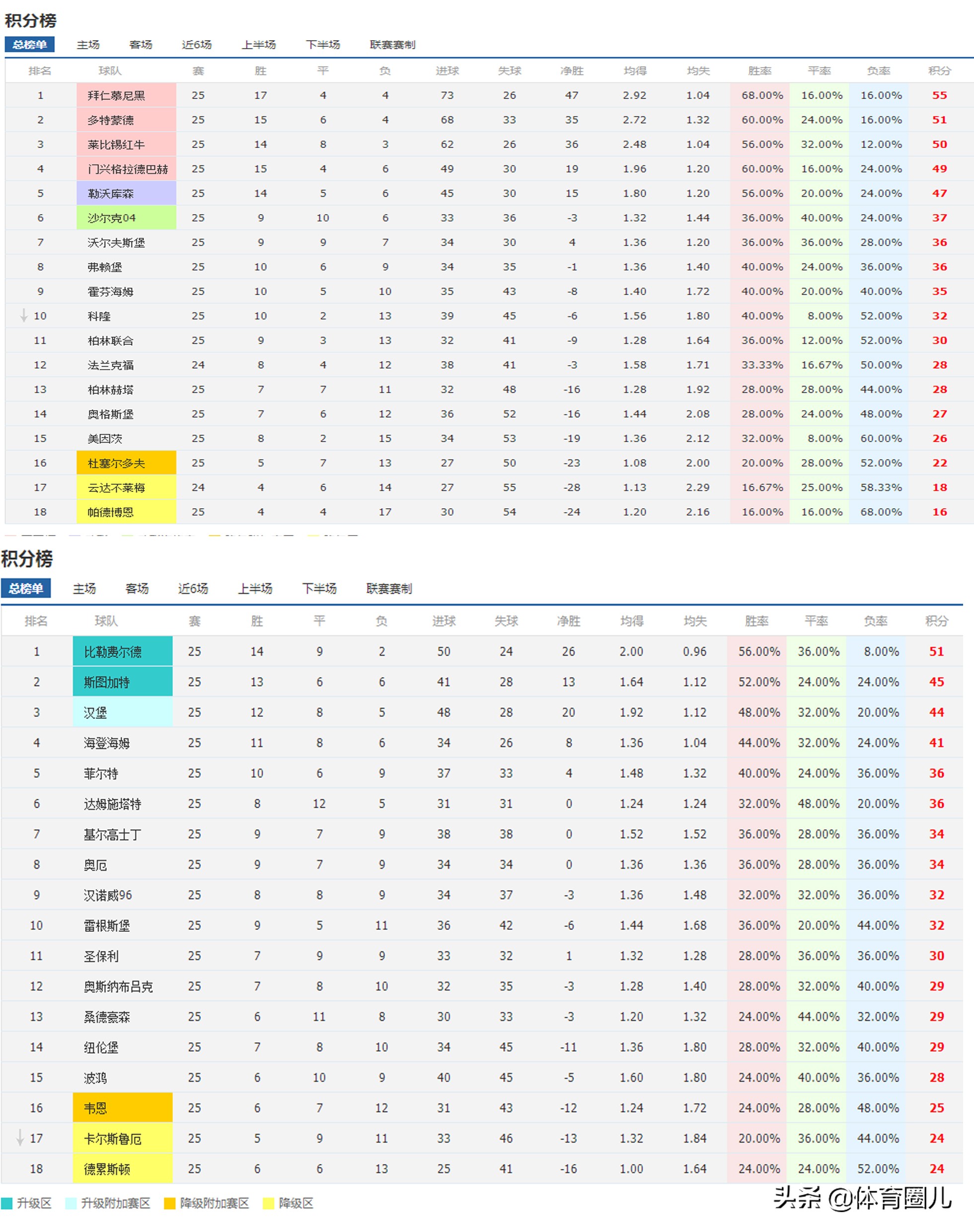Select team 比勒费尔德

(x=113, y=651)
